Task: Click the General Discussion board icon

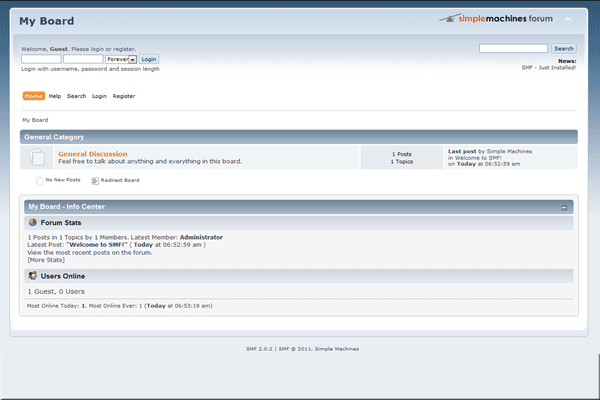Action: 38,157
